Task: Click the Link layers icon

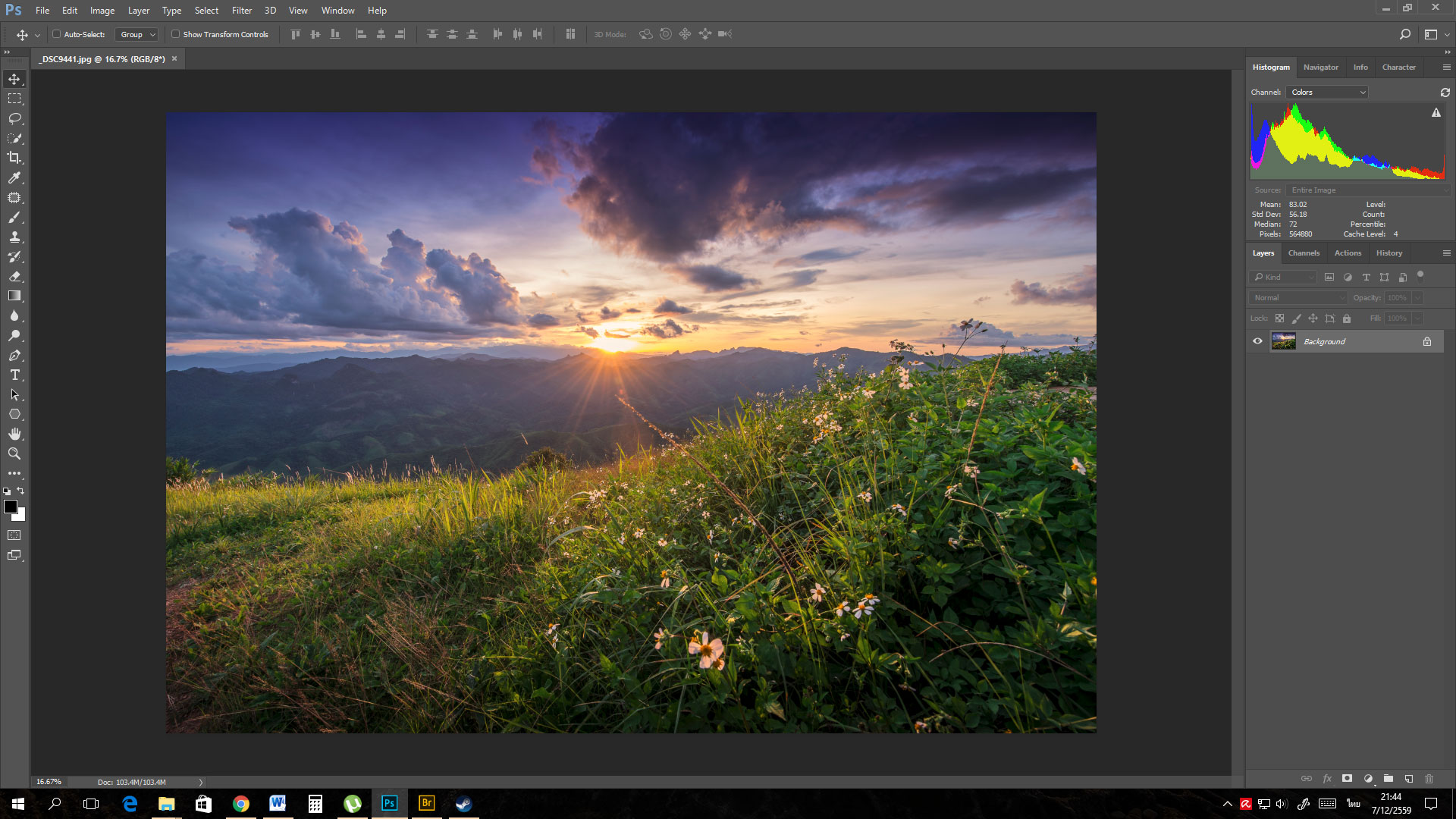Action: pyautogui.click(x=1306, y=778)
